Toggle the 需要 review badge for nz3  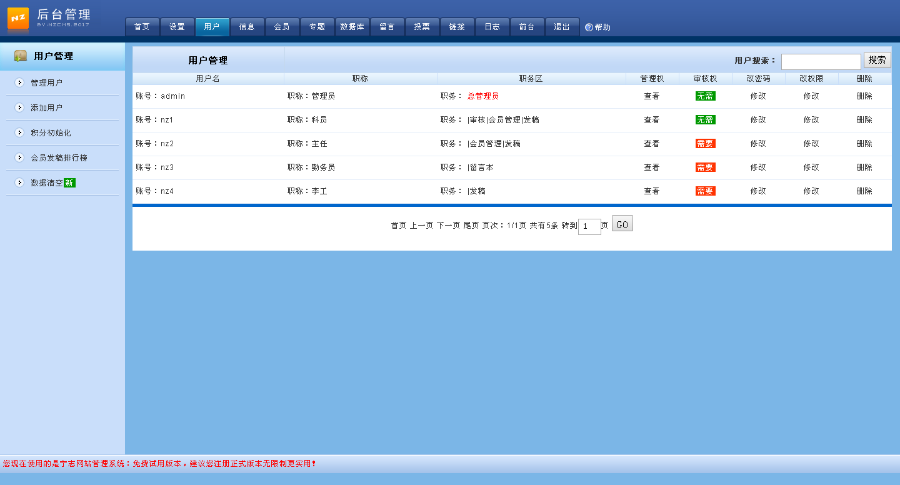click(x=705, y=168)
